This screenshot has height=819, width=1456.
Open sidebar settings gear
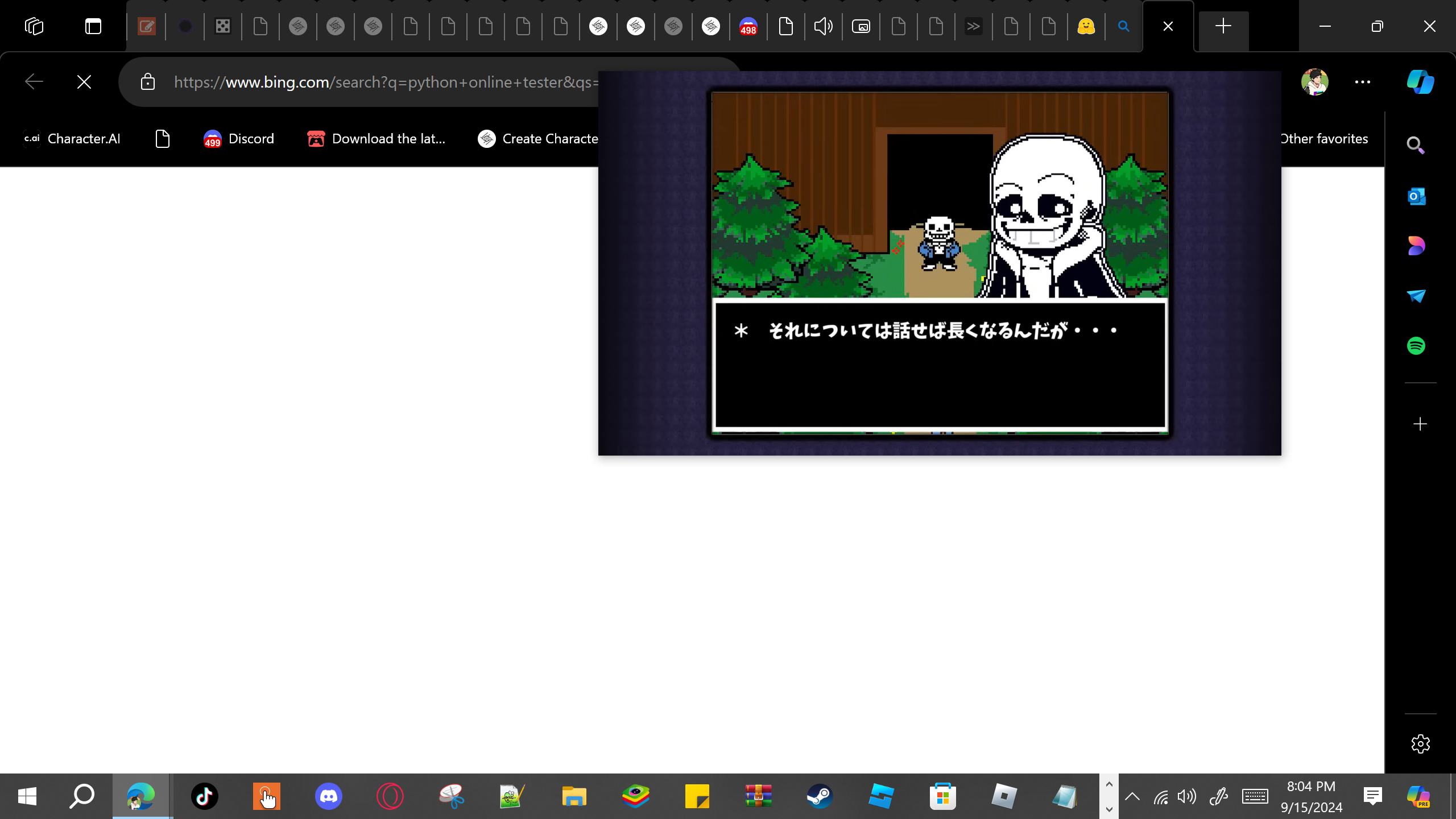click(x=1420, y=744)
